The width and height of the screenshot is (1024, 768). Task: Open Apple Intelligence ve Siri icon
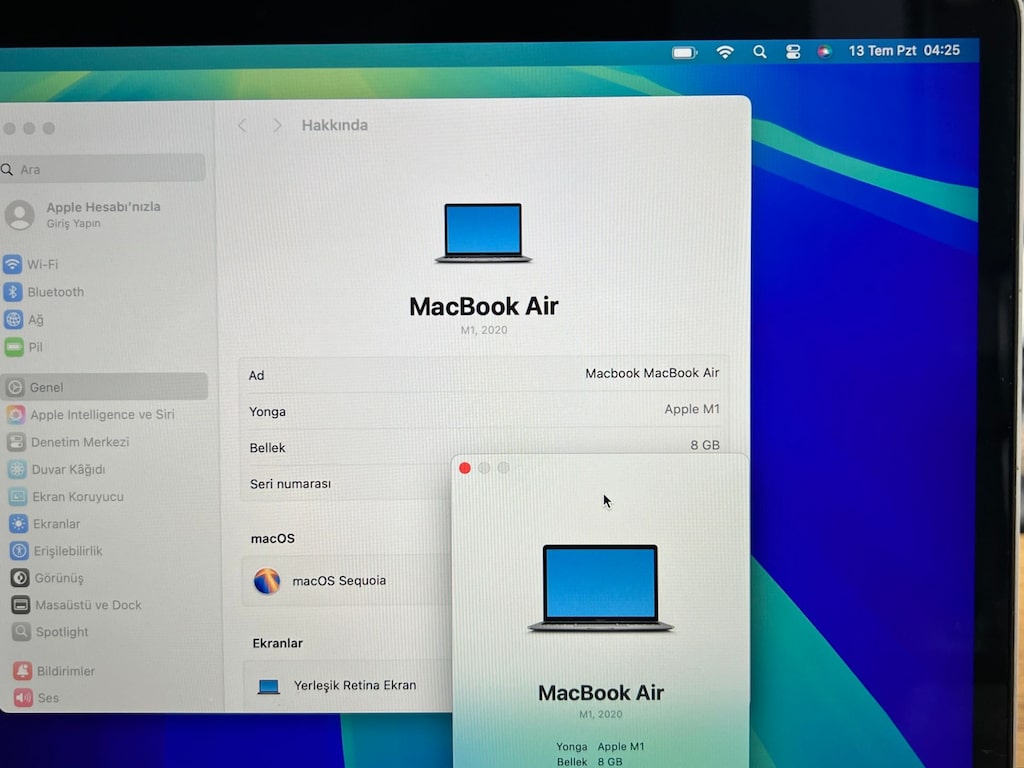(x=16, y=415)
